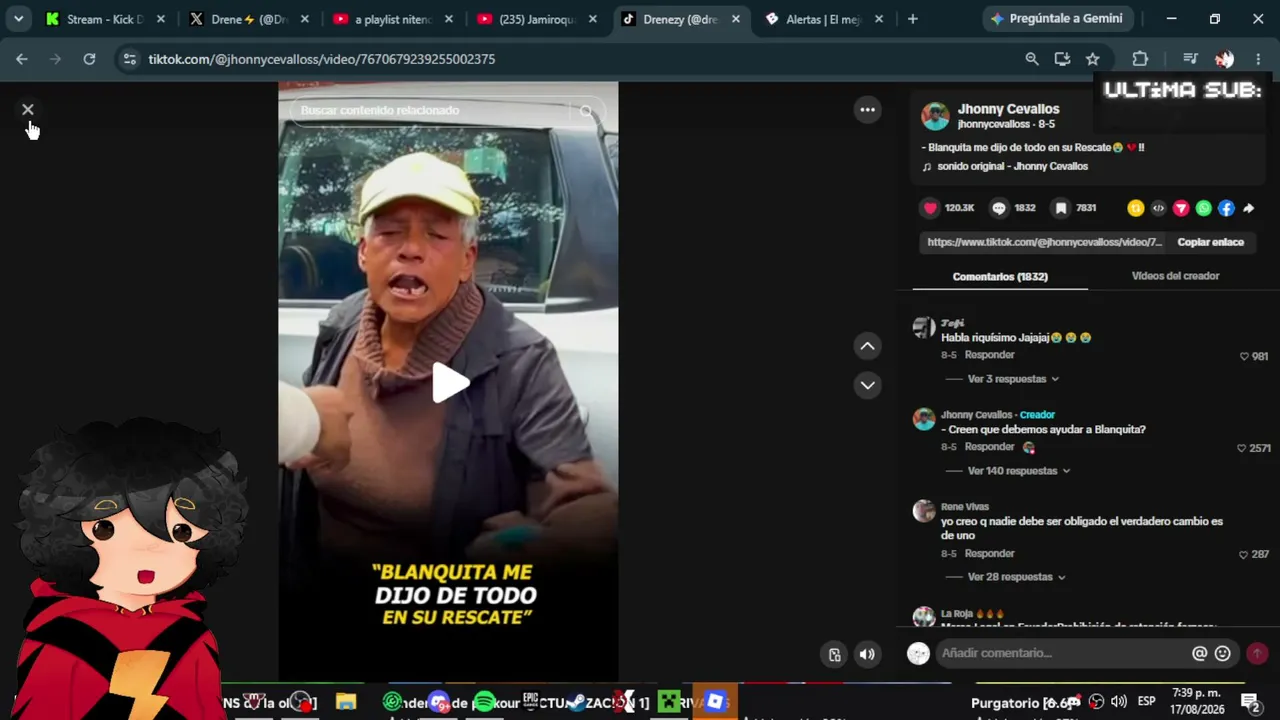Reload the TikTok page

[89, 59]
